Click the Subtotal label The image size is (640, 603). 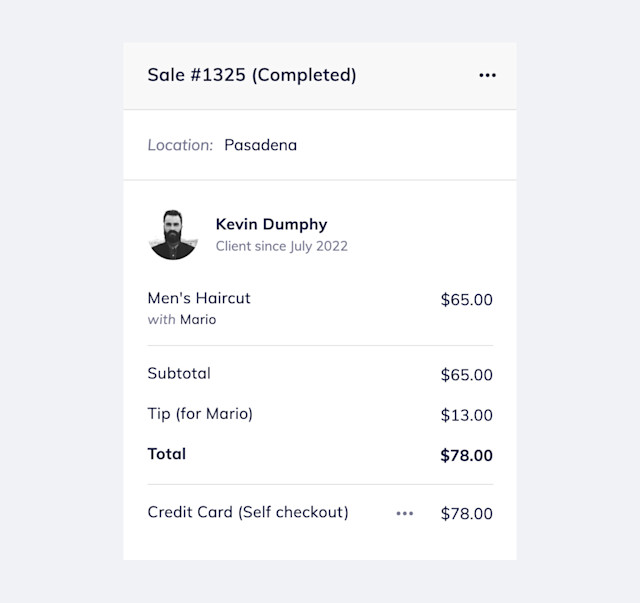pos(179,373)
